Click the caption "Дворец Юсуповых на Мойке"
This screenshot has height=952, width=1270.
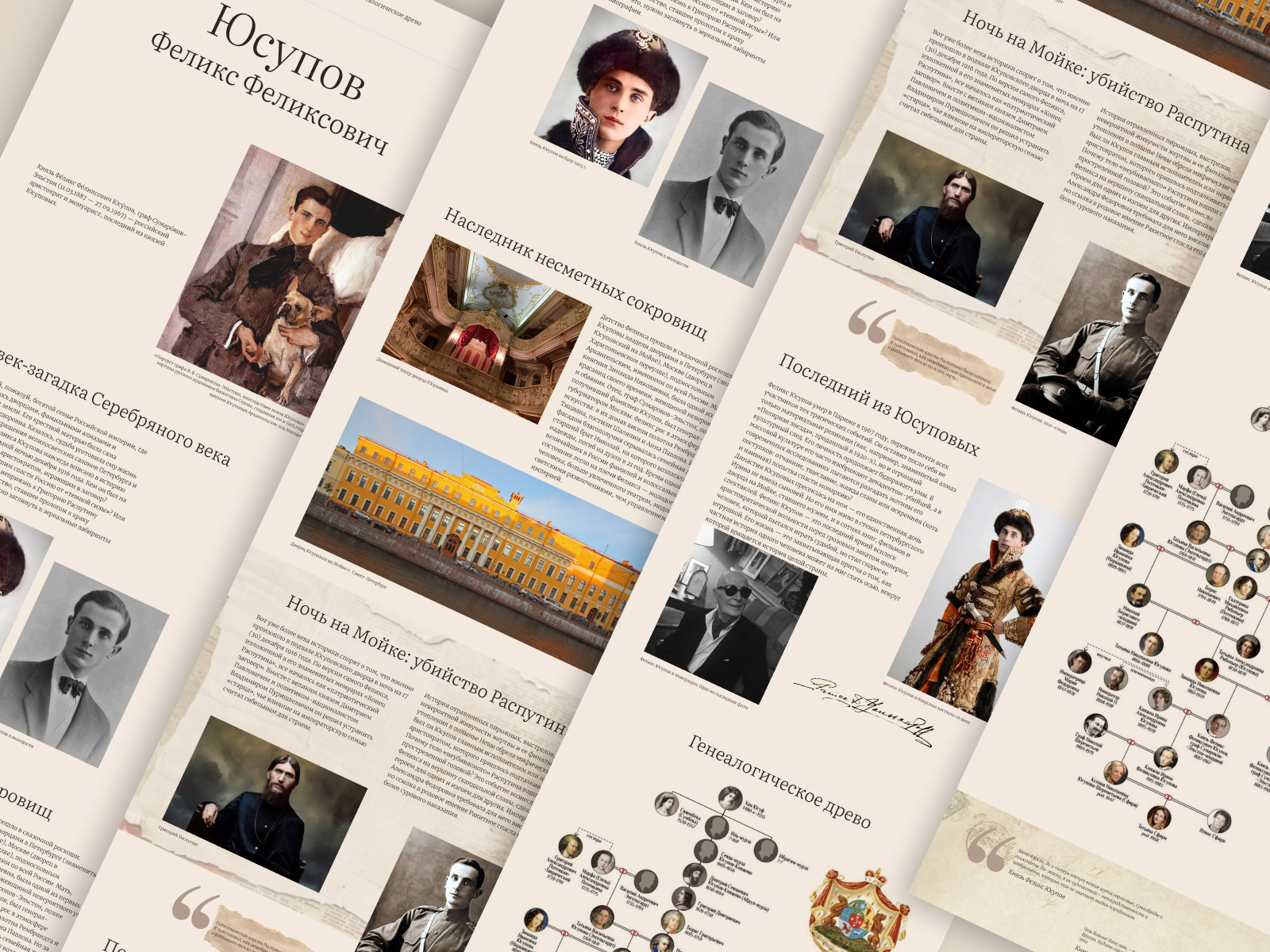click(x=338, y=566)
